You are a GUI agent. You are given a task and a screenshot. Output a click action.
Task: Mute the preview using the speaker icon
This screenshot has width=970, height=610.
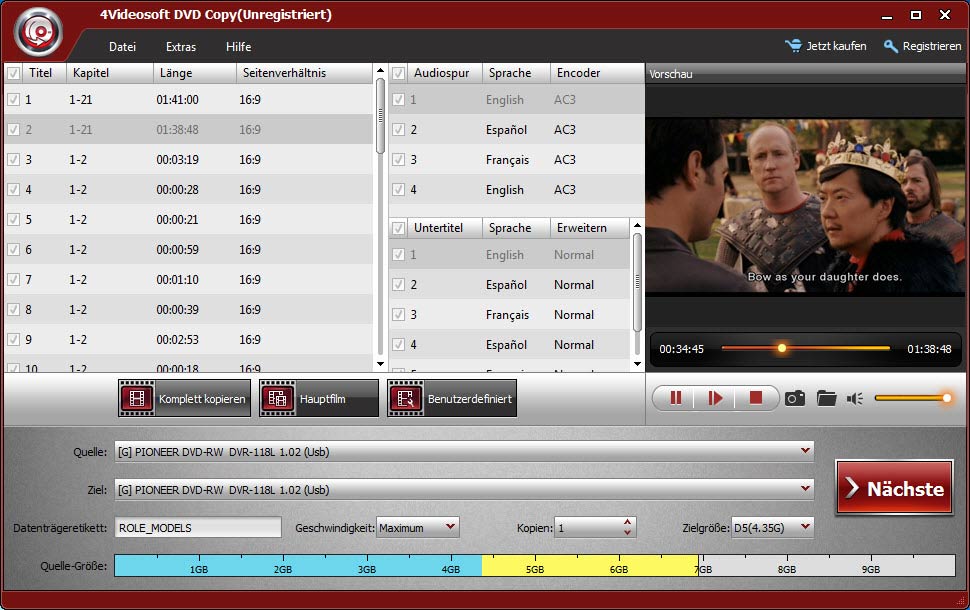[854, 398]
